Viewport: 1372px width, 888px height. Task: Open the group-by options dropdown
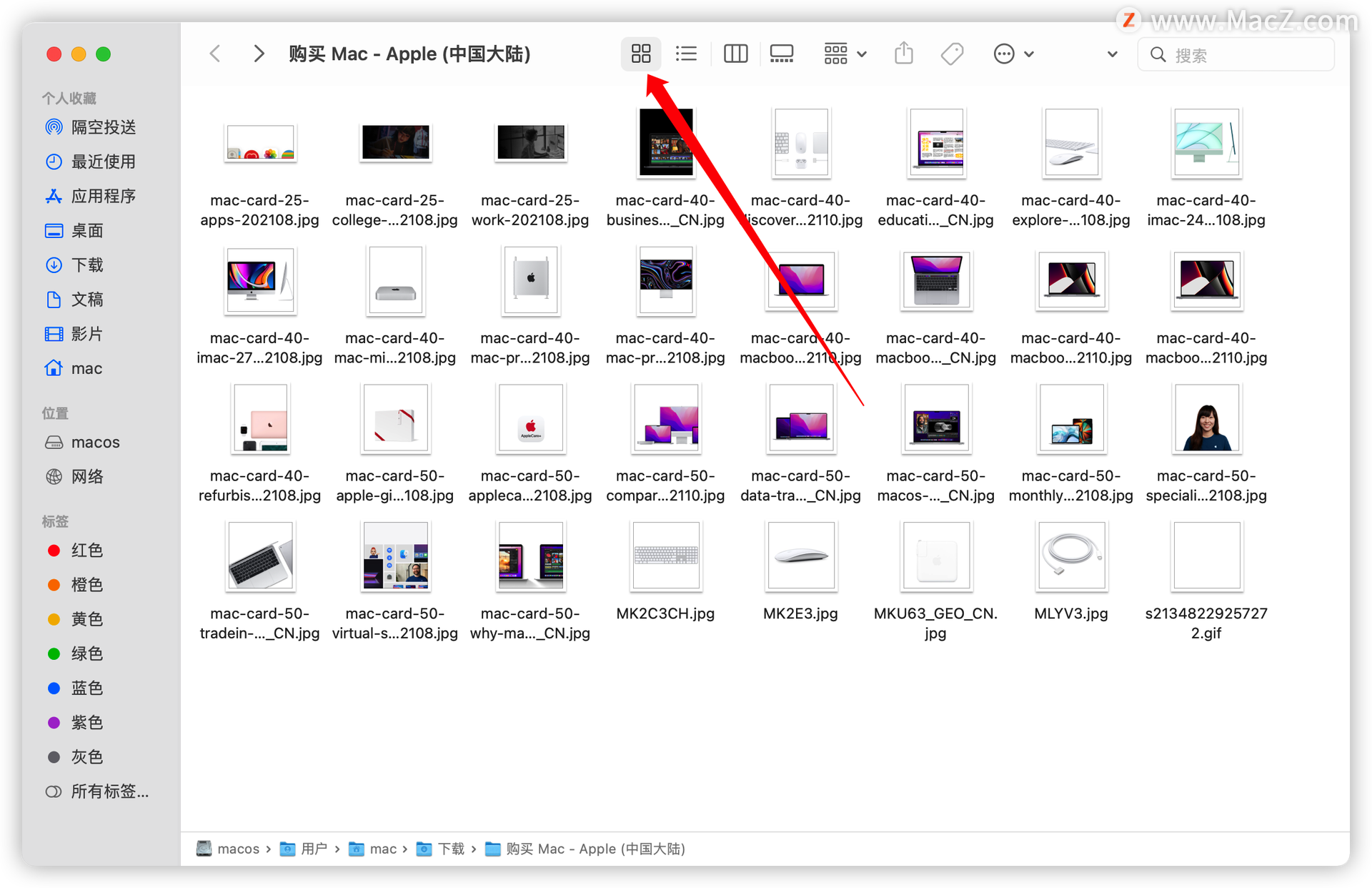[x=845, y=54]
